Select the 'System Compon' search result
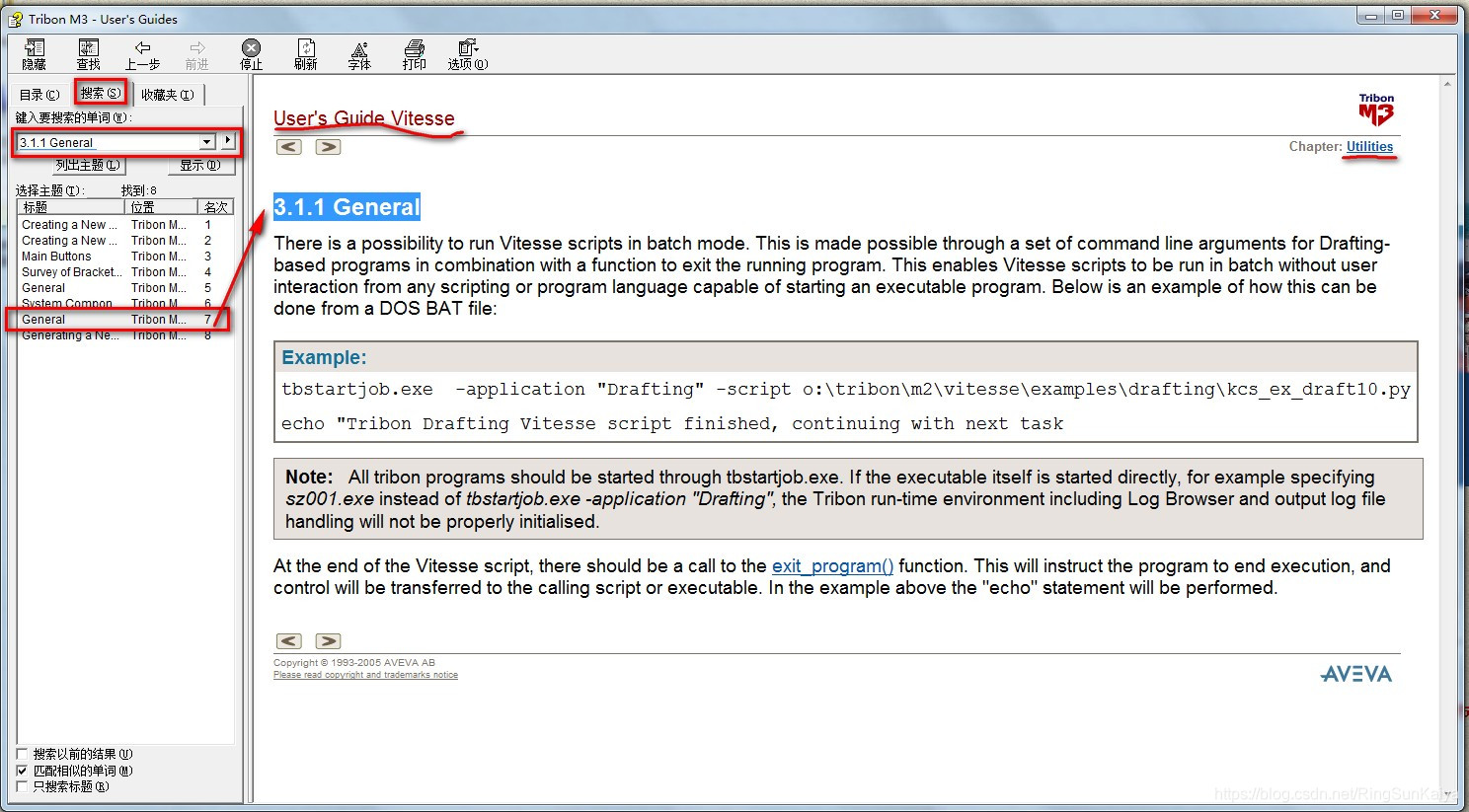 124,303
